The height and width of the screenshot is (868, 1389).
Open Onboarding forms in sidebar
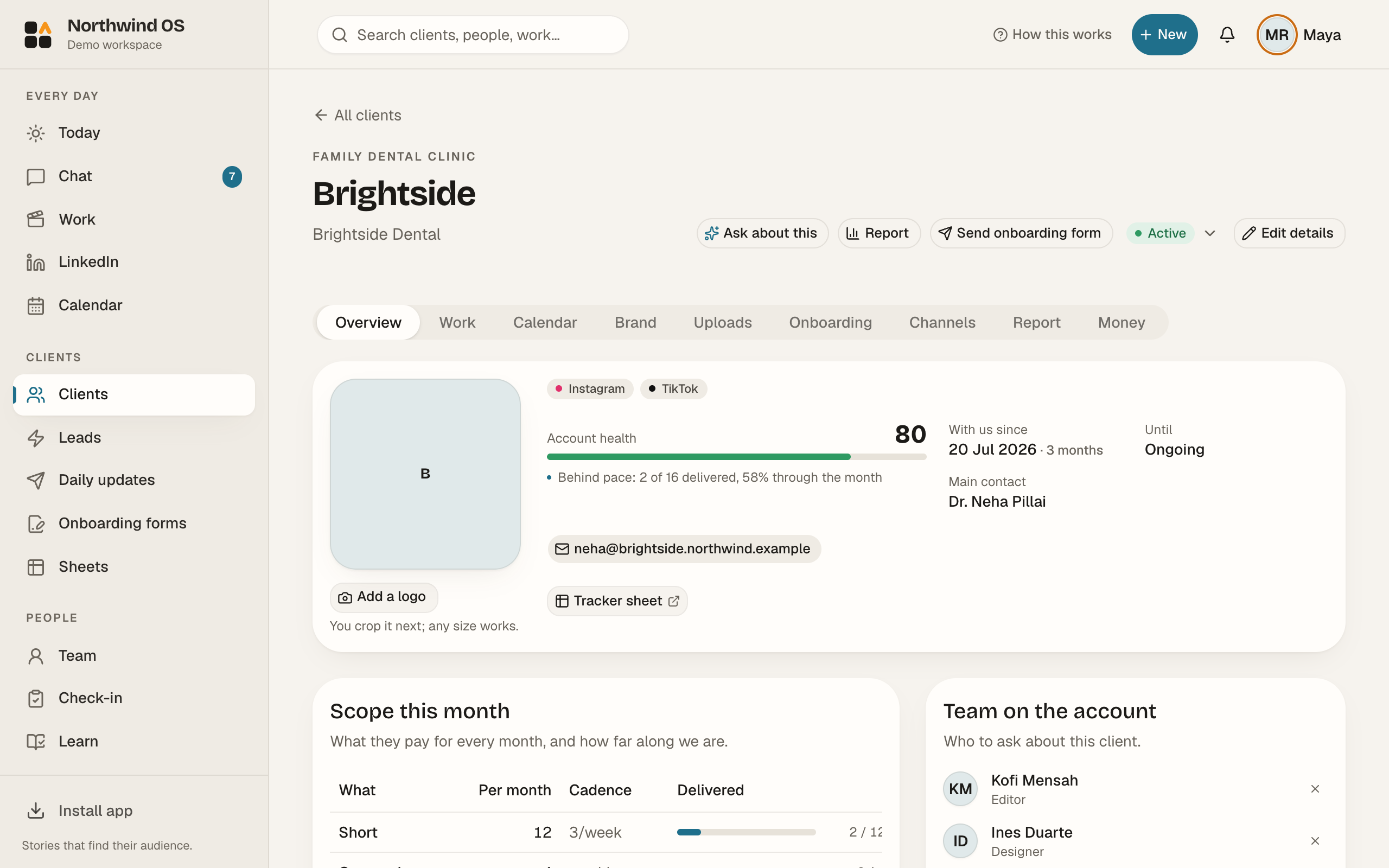click(x=133, y=524)
